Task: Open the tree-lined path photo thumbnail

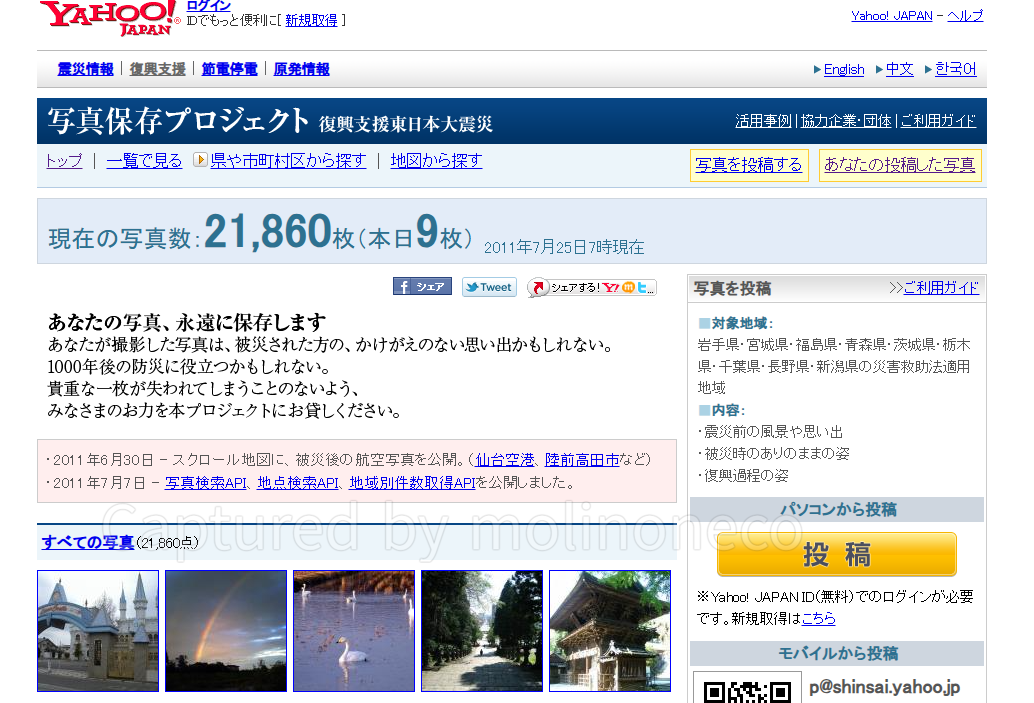Action: click(x=482, y=631)
